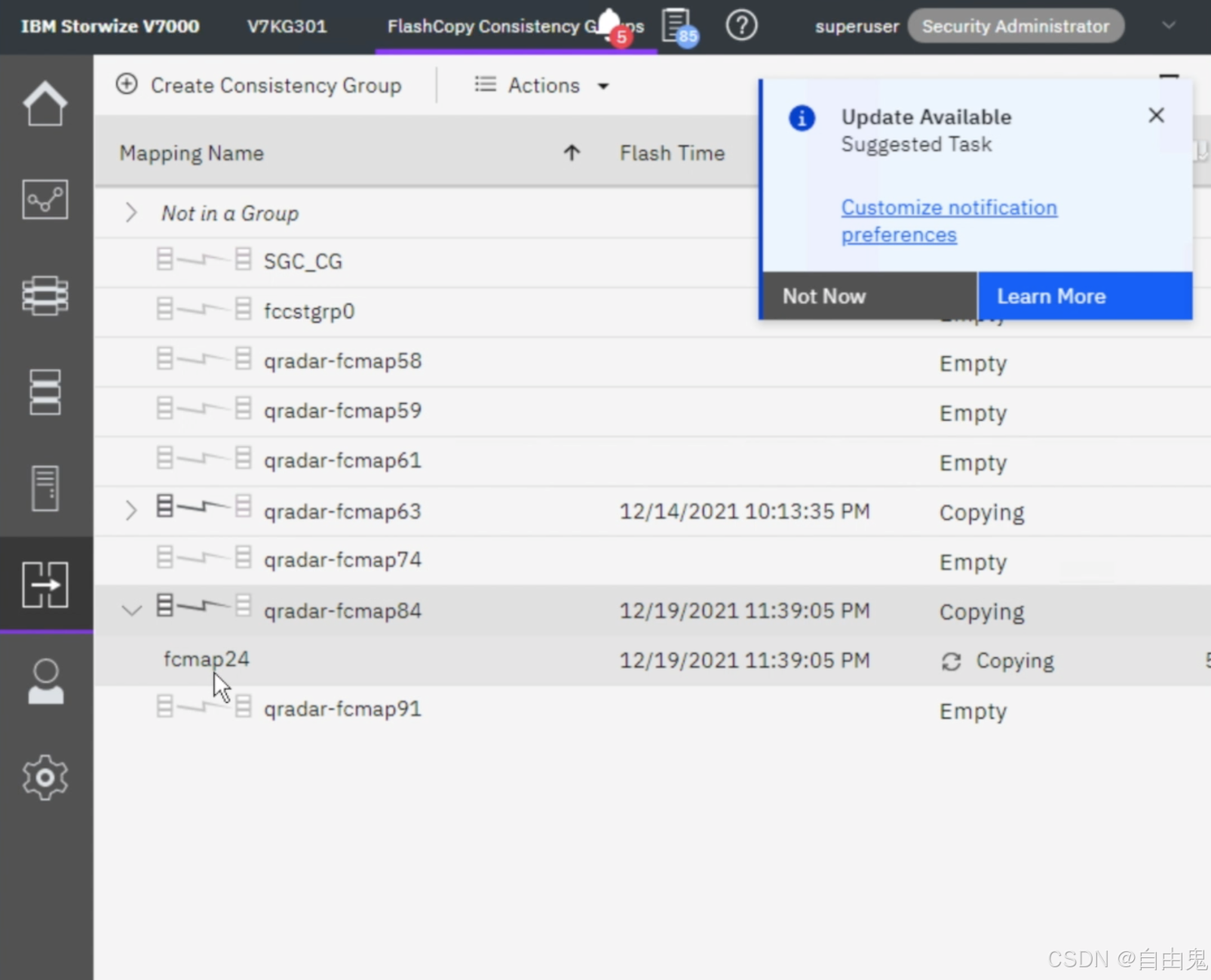Open the Home dashboard icon in sidebar
1211x980 pixels.
45,103
